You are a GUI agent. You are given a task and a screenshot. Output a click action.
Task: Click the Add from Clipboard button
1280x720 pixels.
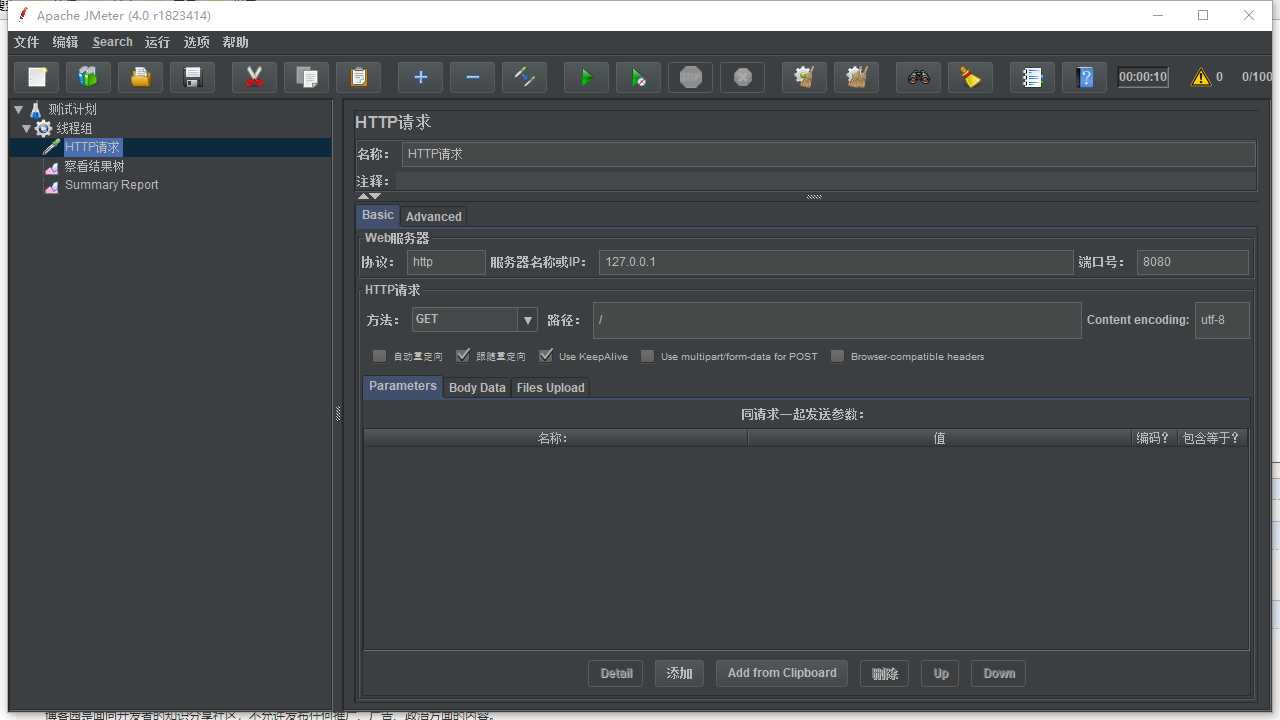pyautogui.click(x=782, y=673)
